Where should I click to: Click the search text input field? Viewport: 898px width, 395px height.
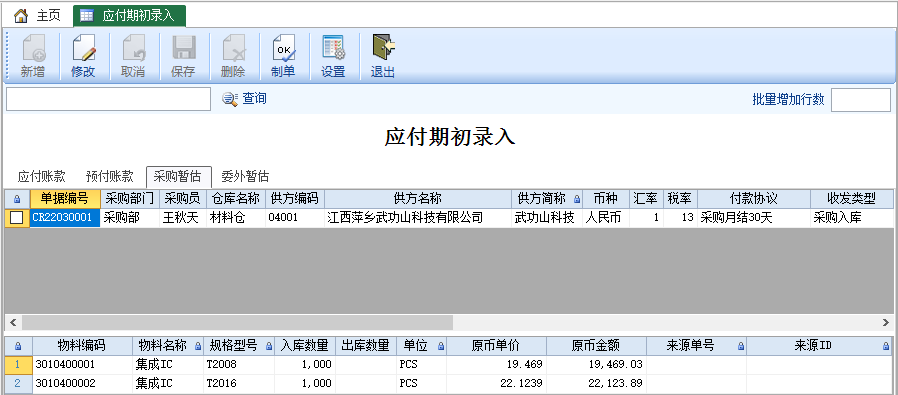coord(108,99)
